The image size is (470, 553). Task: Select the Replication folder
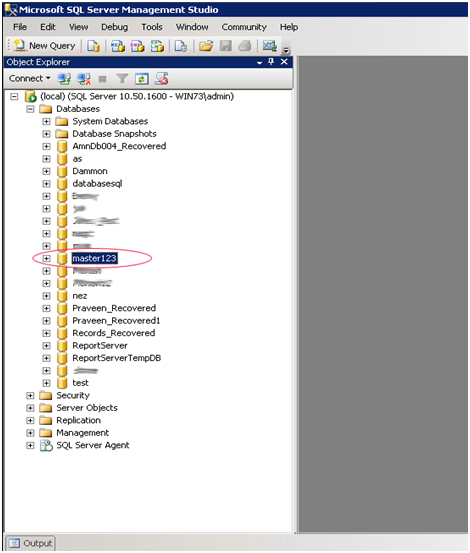click(x=78, y=420)
